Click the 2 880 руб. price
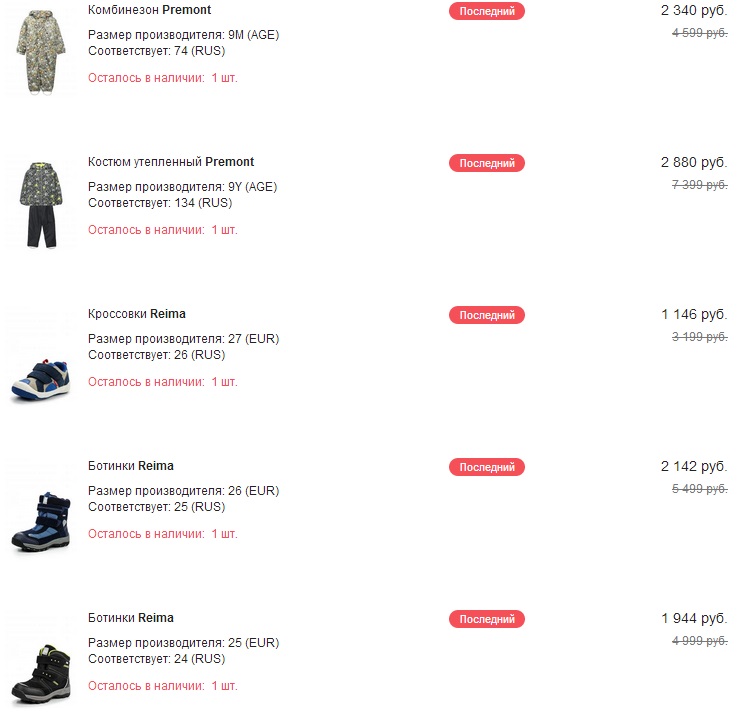Screen dimensions: 739x726 tap(694, 163)
